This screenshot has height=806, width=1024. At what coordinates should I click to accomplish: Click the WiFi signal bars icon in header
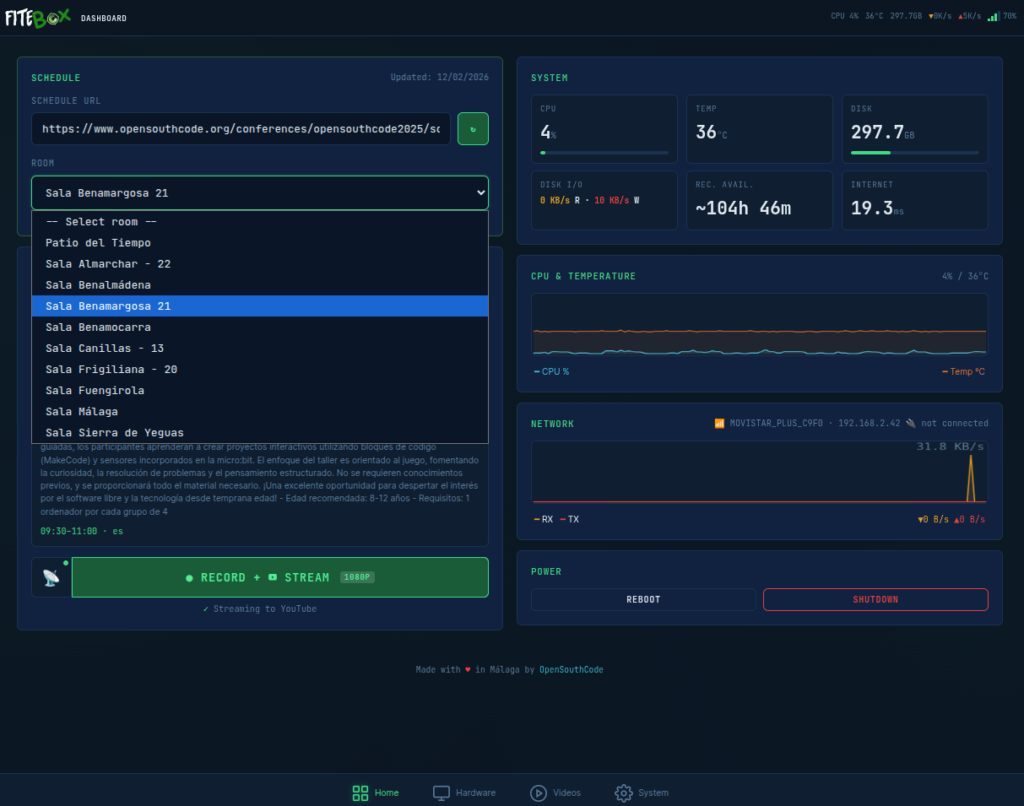(x=991, y=16)
